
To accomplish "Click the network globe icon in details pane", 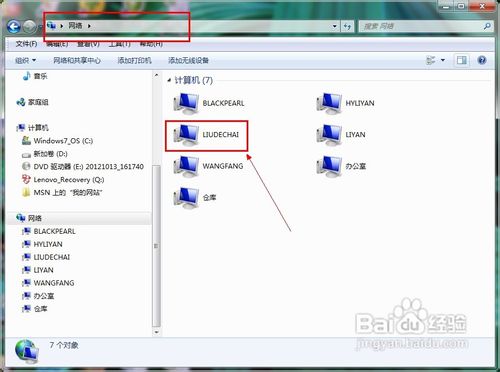I will (27, 352).
